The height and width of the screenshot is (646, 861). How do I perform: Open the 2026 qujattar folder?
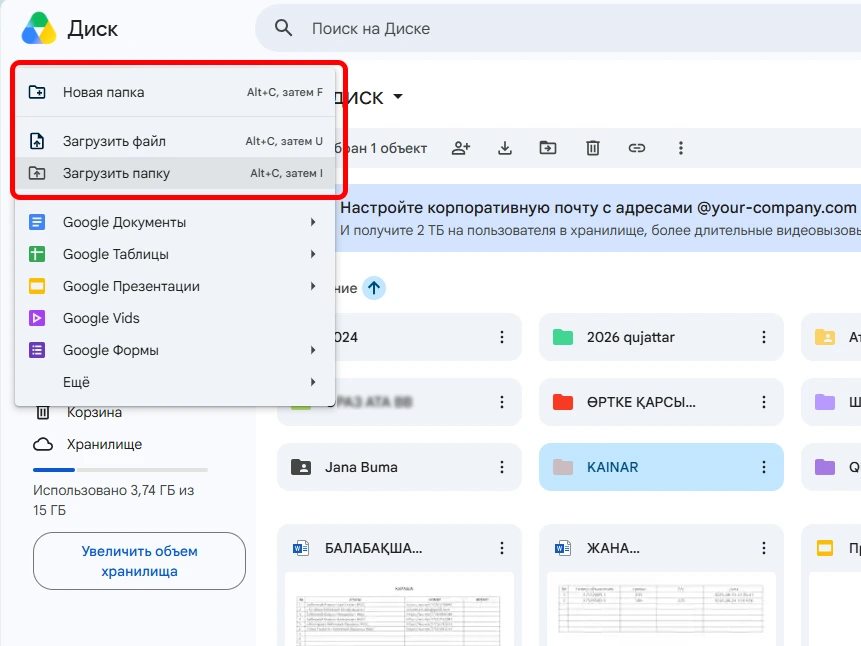(x=661, y=337)
